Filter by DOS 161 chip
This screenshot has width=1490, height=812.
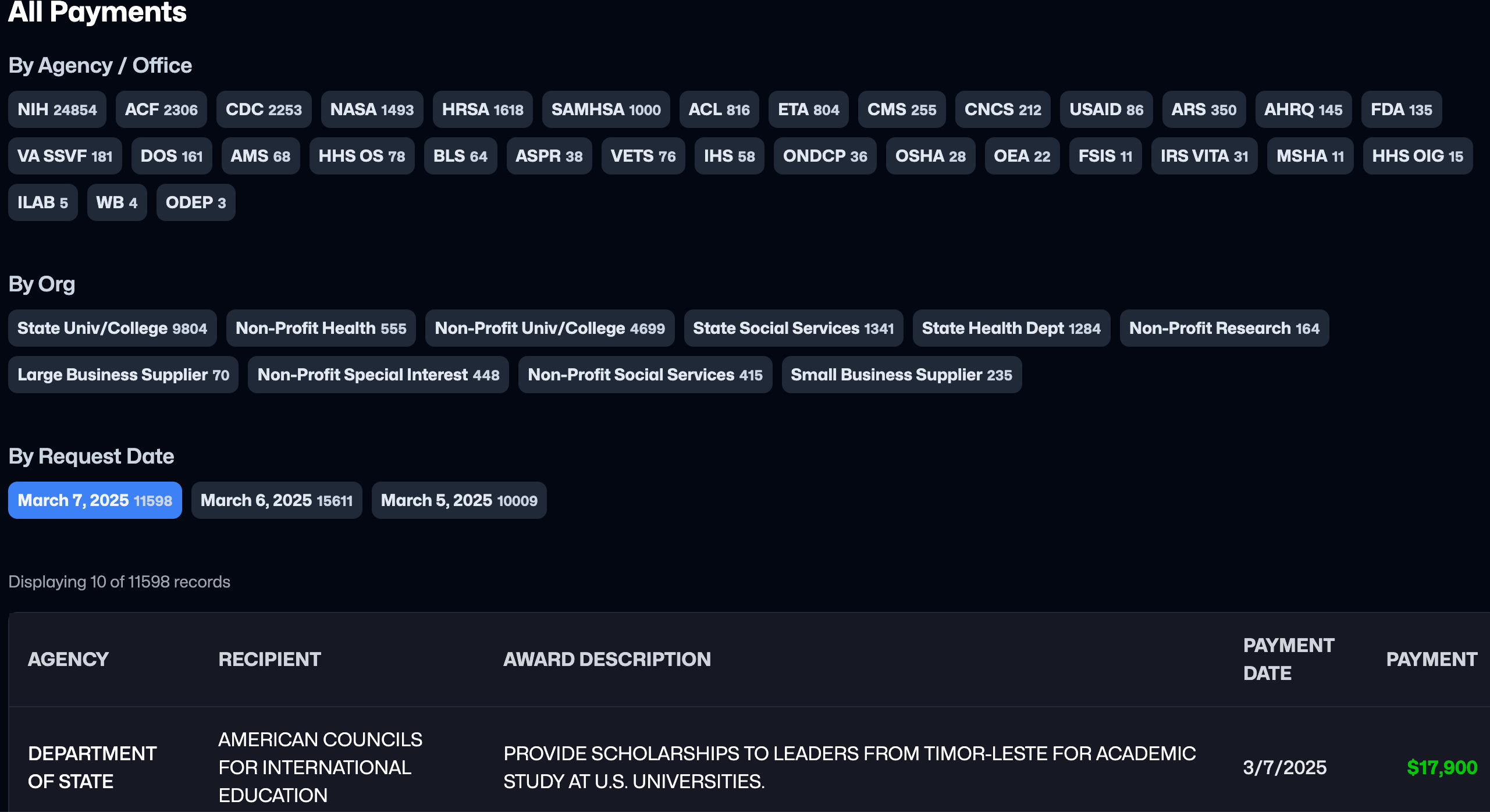[x=172, y=156]
